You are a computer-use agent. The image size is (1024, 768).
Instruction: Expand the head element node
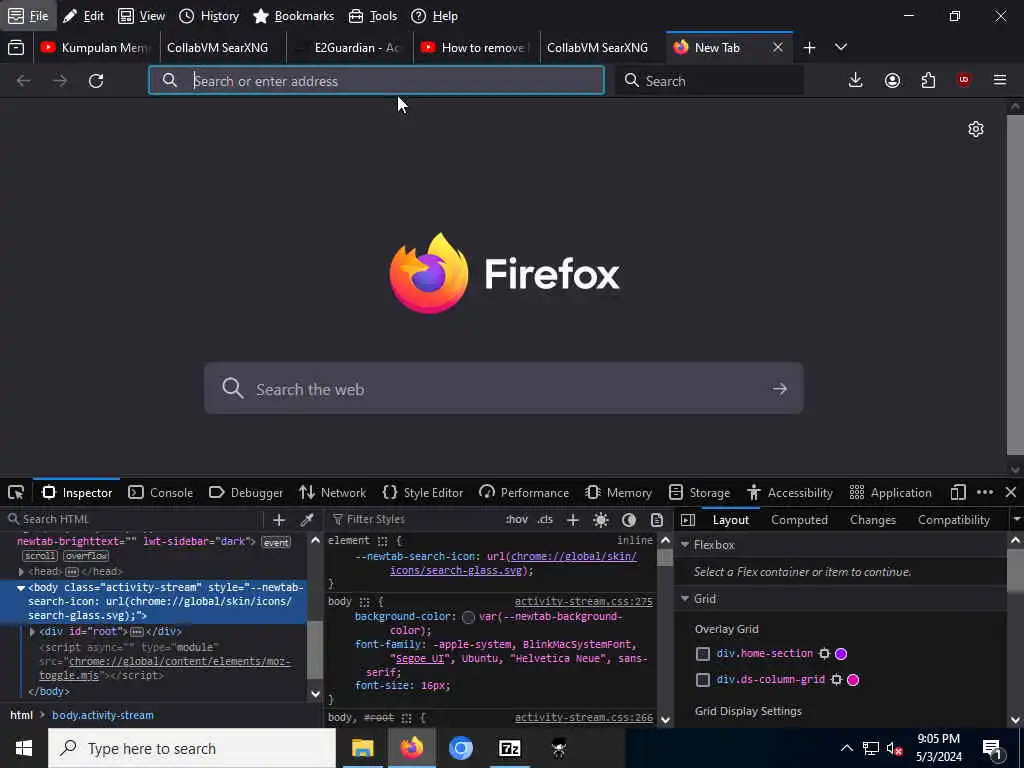click(x=21, y=571)
